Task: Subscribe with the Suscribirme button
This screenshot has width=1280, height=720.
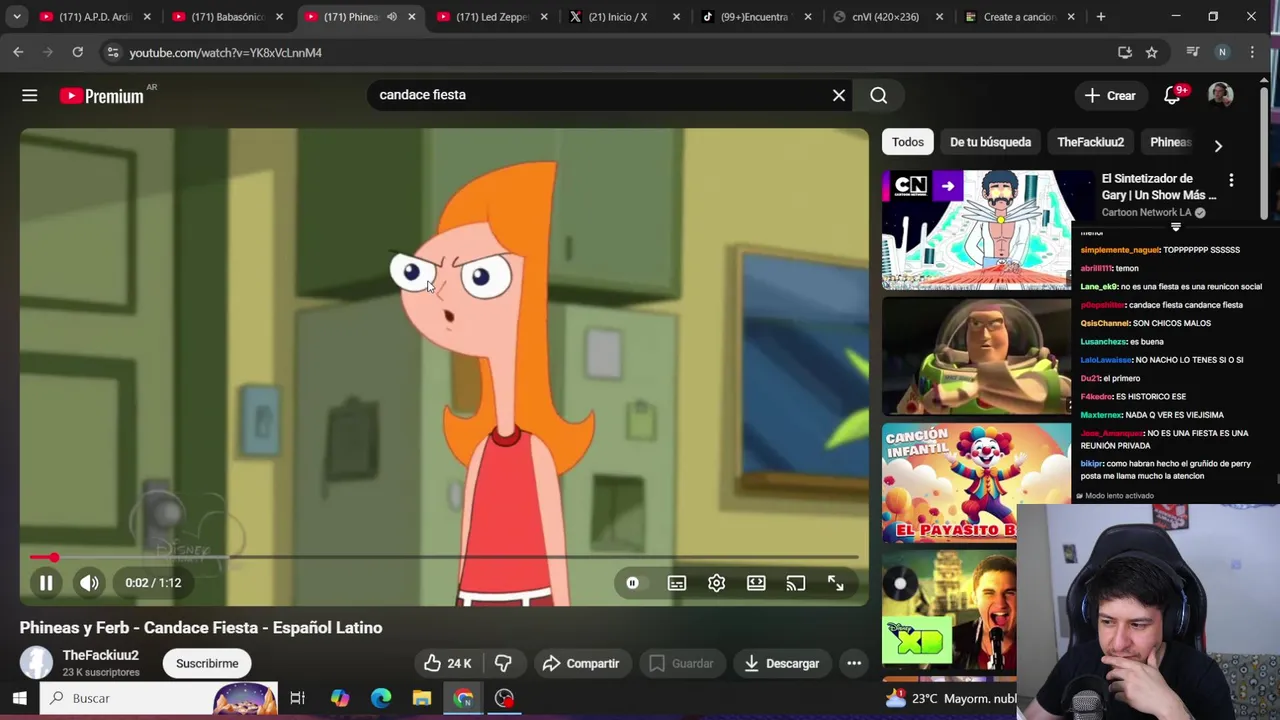Action: [x=207, y=663]
